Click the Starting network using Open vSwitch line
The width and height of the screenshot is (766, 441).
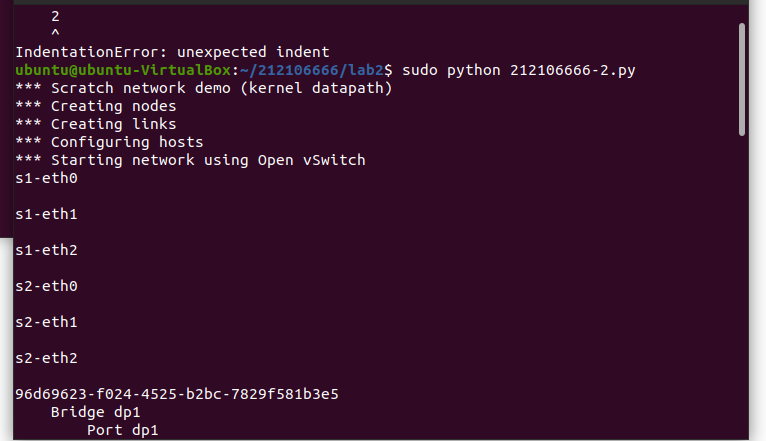[190, 160]
